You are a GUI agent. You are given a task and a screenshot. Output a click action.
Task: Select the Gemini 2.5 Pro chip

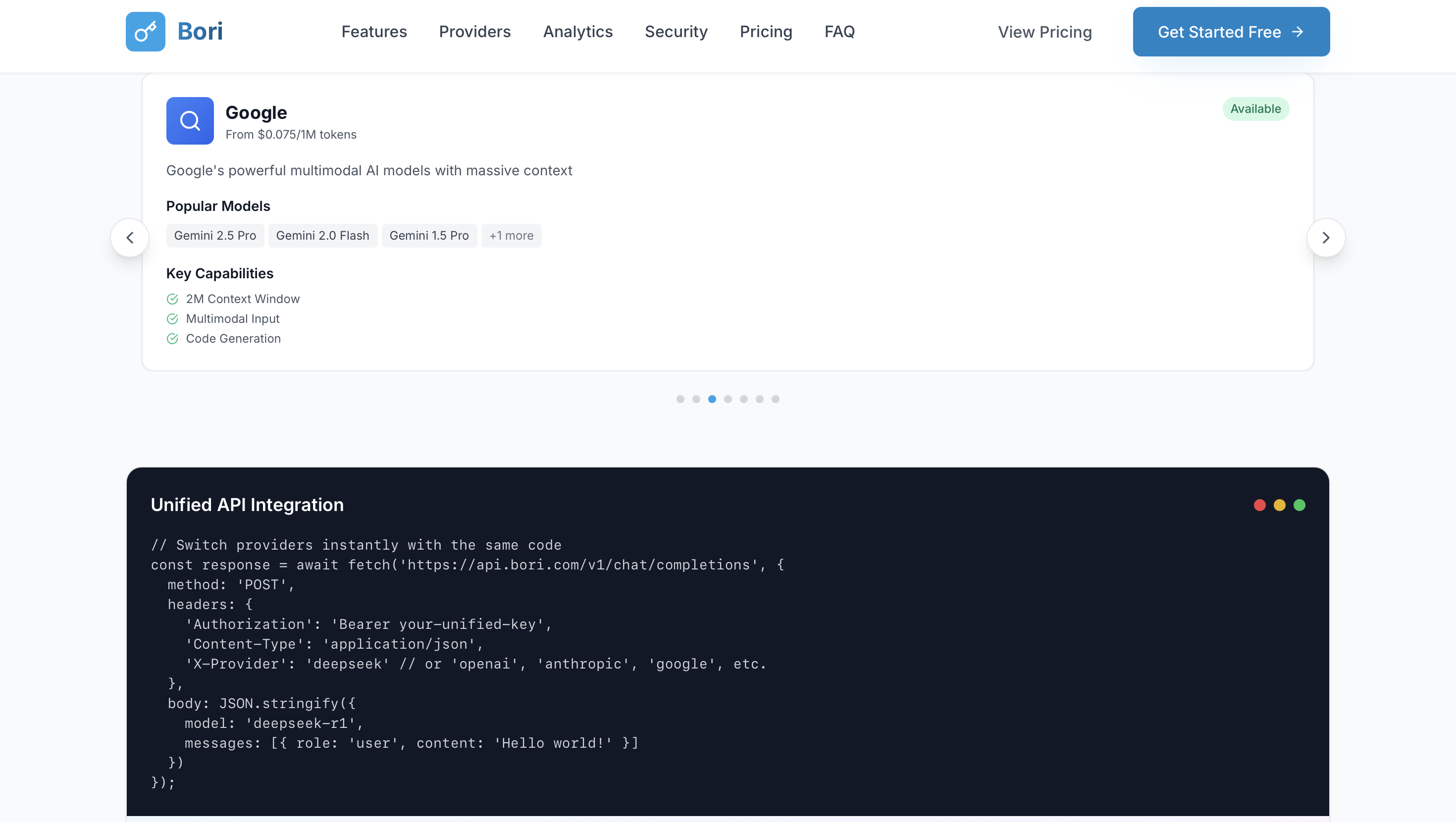coord(215,236)
